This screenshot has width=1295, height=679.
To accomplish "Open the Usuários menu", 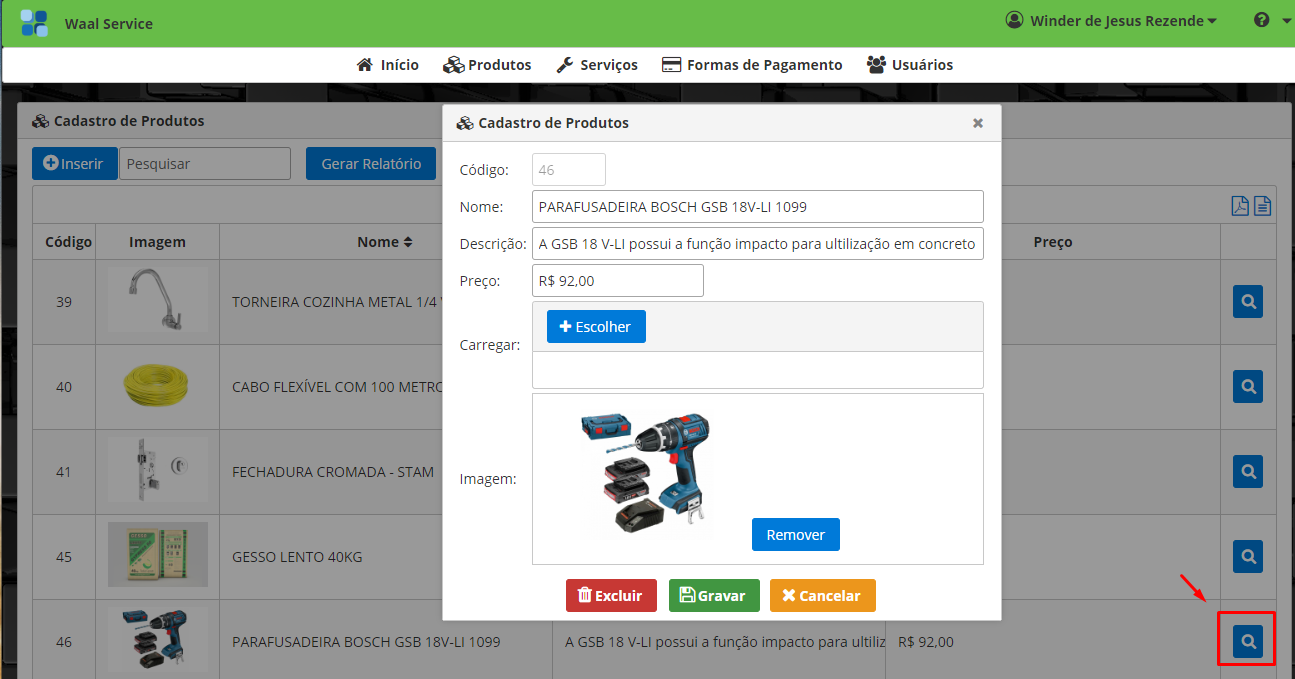I will pyautogui.click(x=910, y=65).
